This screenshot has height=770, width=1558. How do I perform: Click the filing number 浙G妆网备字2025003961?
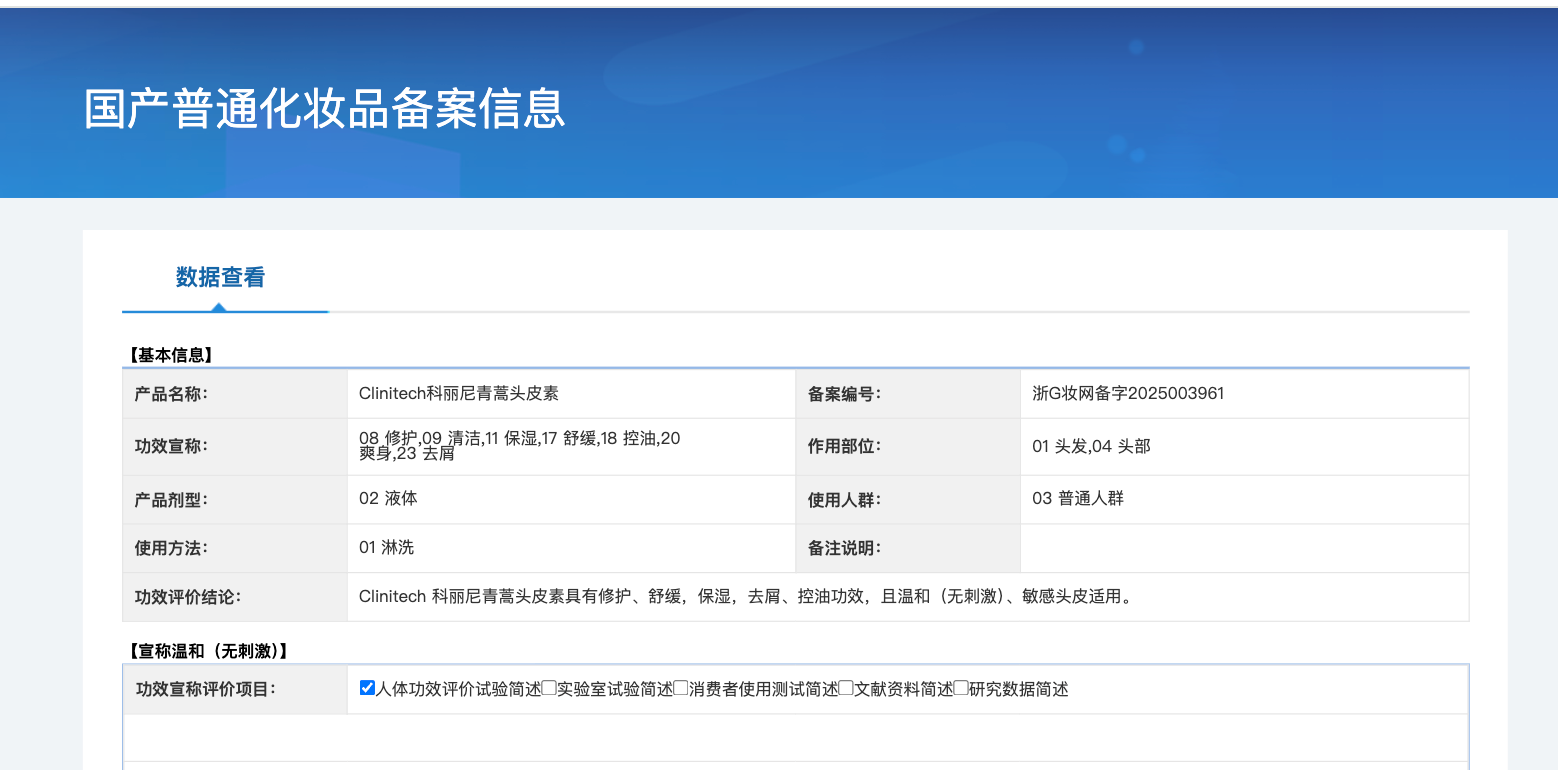(1128, 394)
